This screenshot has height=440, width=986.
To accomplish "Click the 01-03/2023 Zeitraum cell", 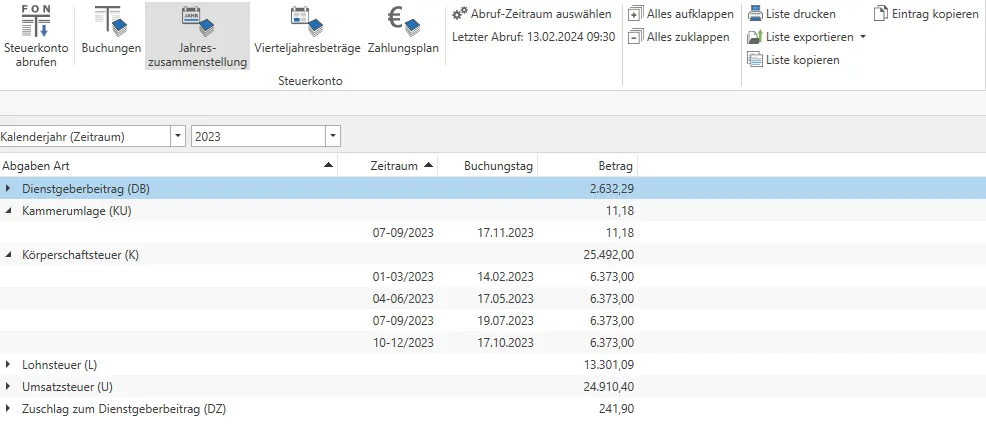I will [x=403, y=277].
